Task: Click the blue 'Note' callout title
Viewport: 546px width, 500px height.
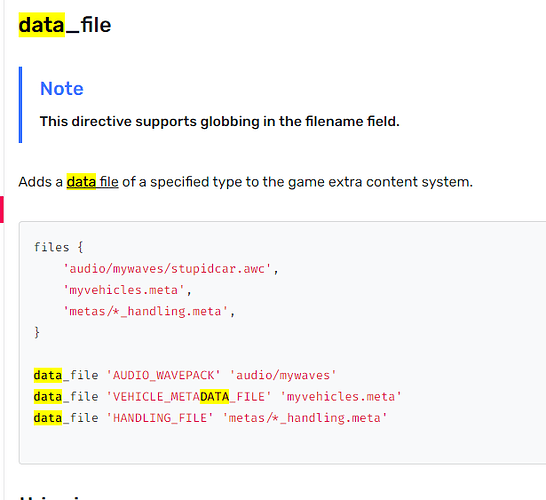Action: point(62,88)
